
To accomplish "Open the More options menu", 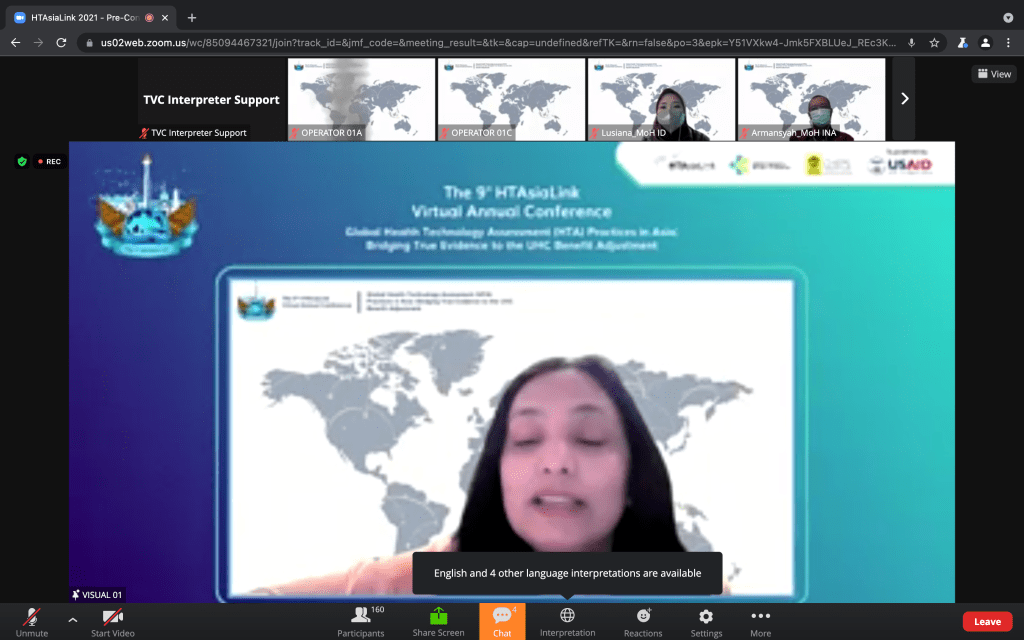I will tap(760, 620).
